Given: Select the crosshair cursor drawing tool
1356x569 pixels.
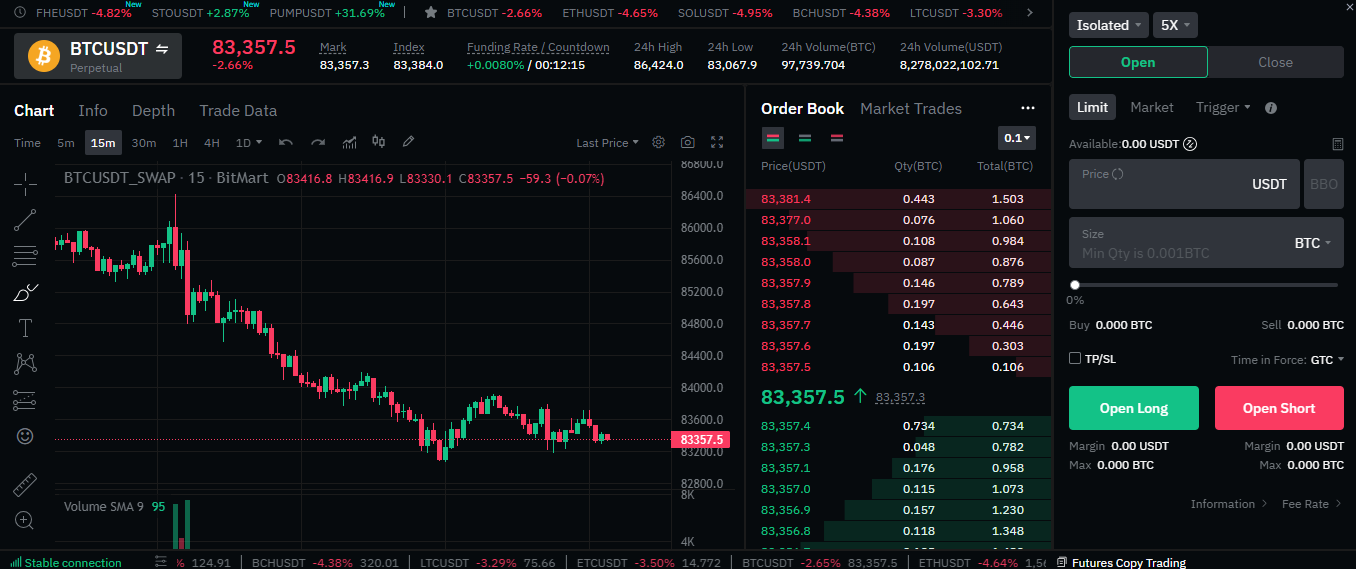Looking at the screenshot, I should (25, 182).
